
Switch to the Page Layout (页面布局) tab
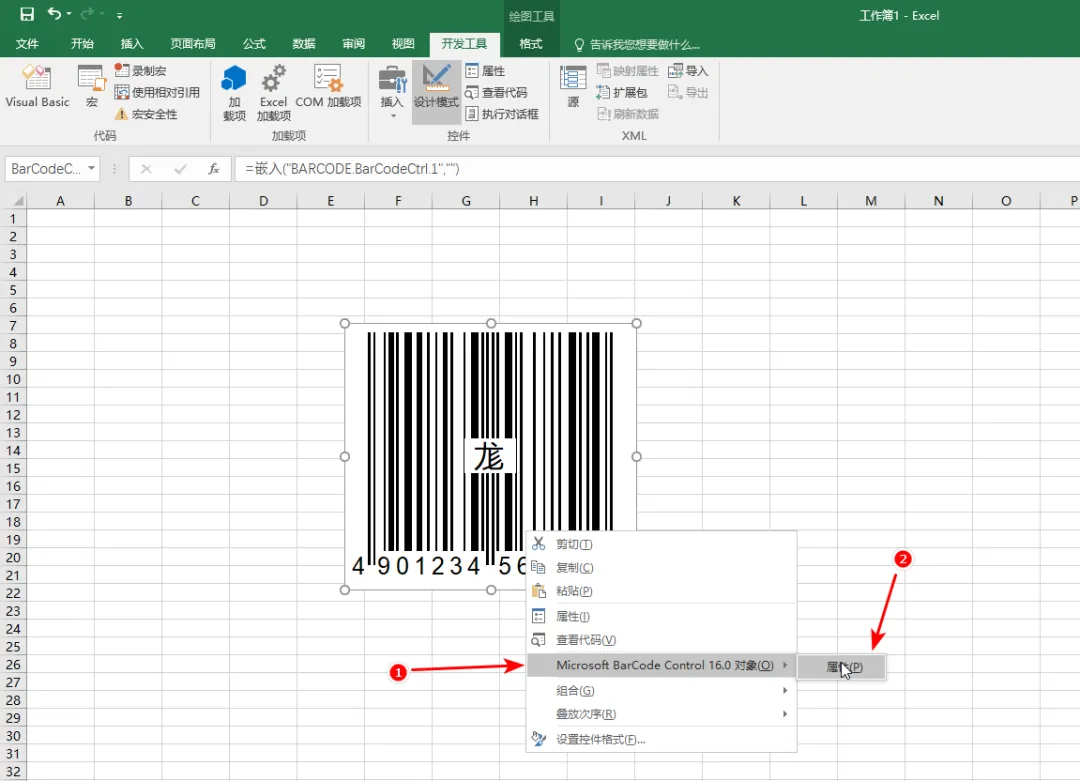193,43
